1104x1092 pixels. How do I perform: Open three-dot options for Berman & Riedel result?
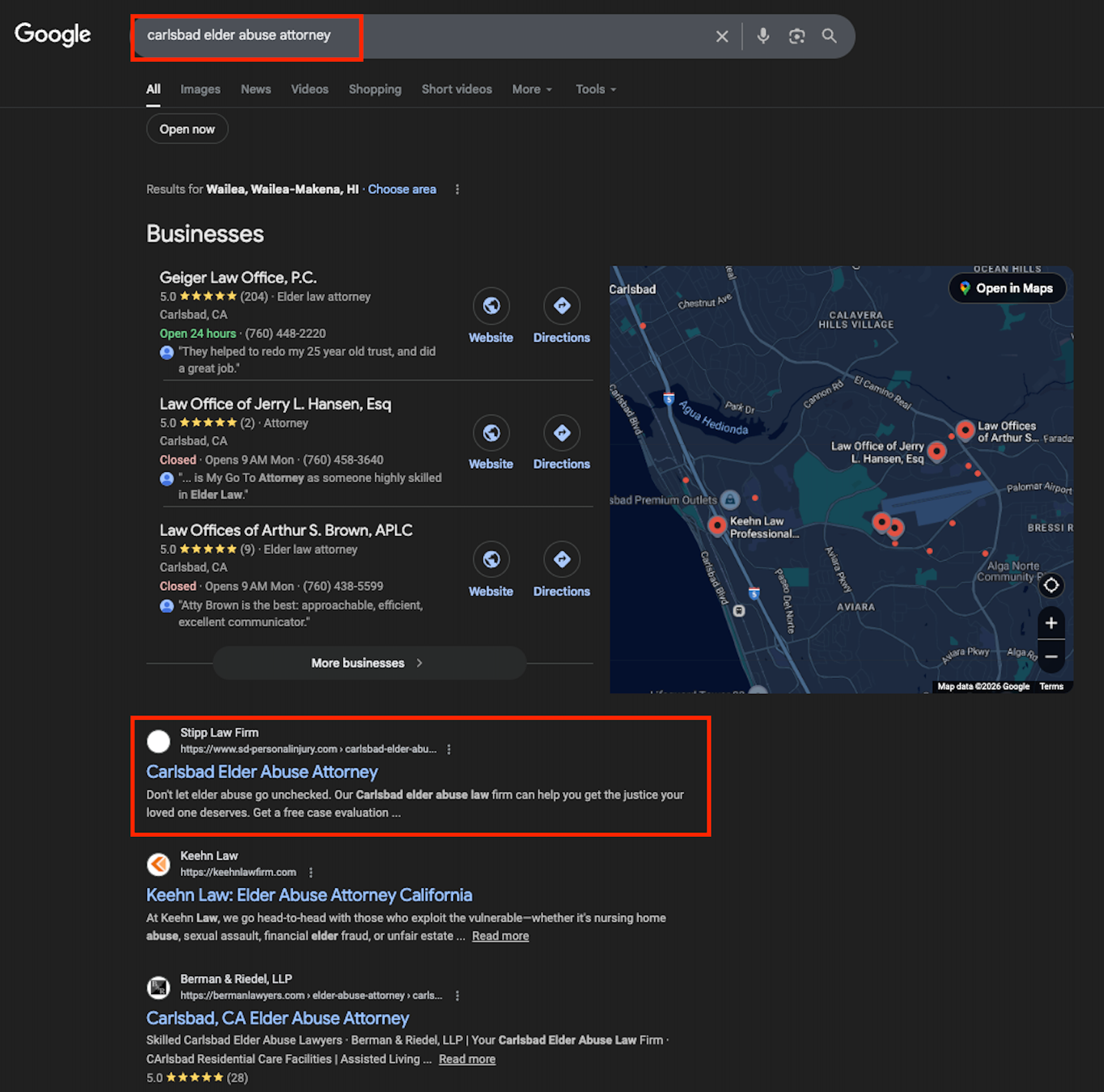click(x=457, y=995)
